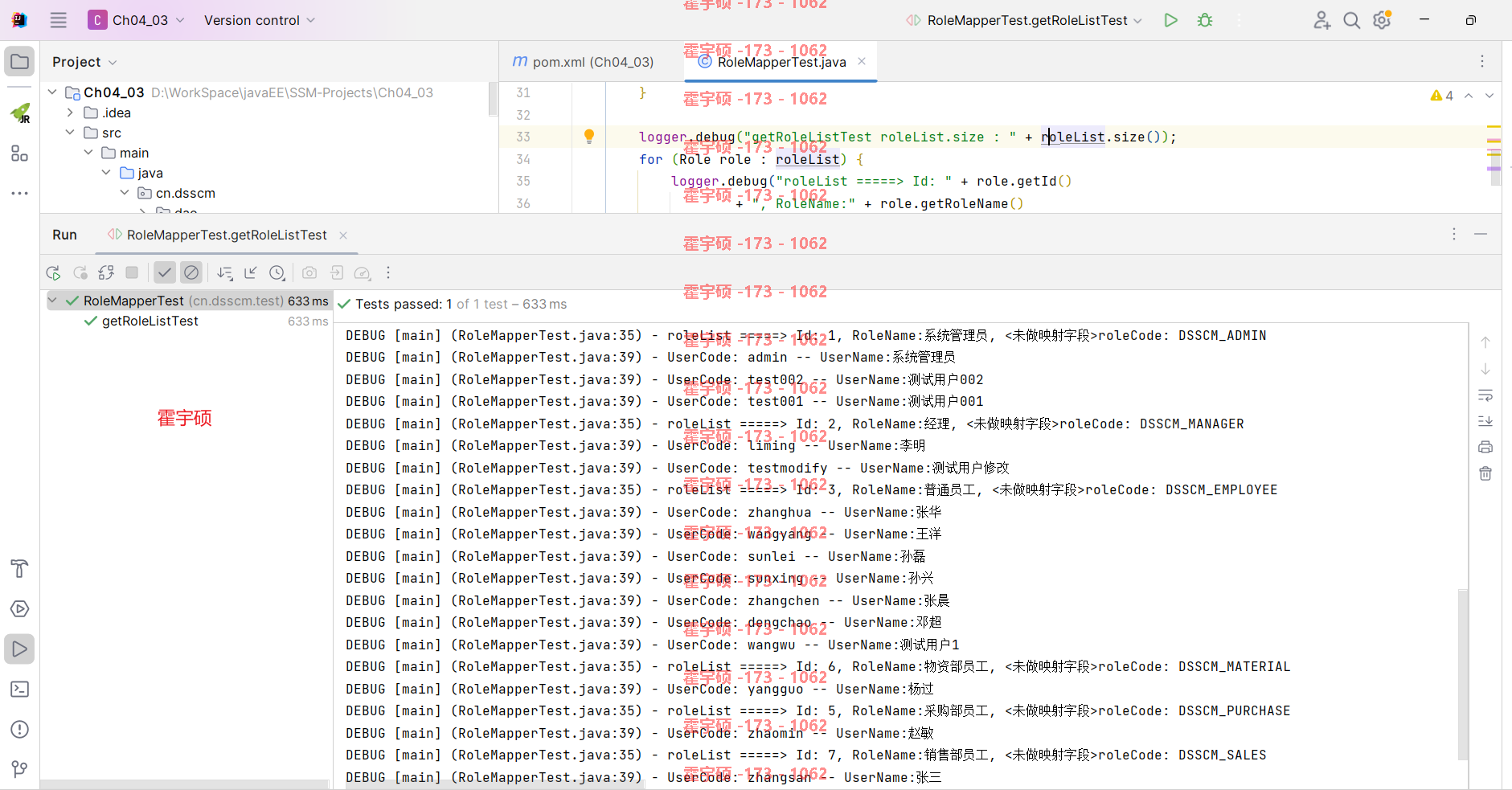Open the Build hammer tool window
The image size is (1512, 790).
pyautogui.click(x=19, y=569)
